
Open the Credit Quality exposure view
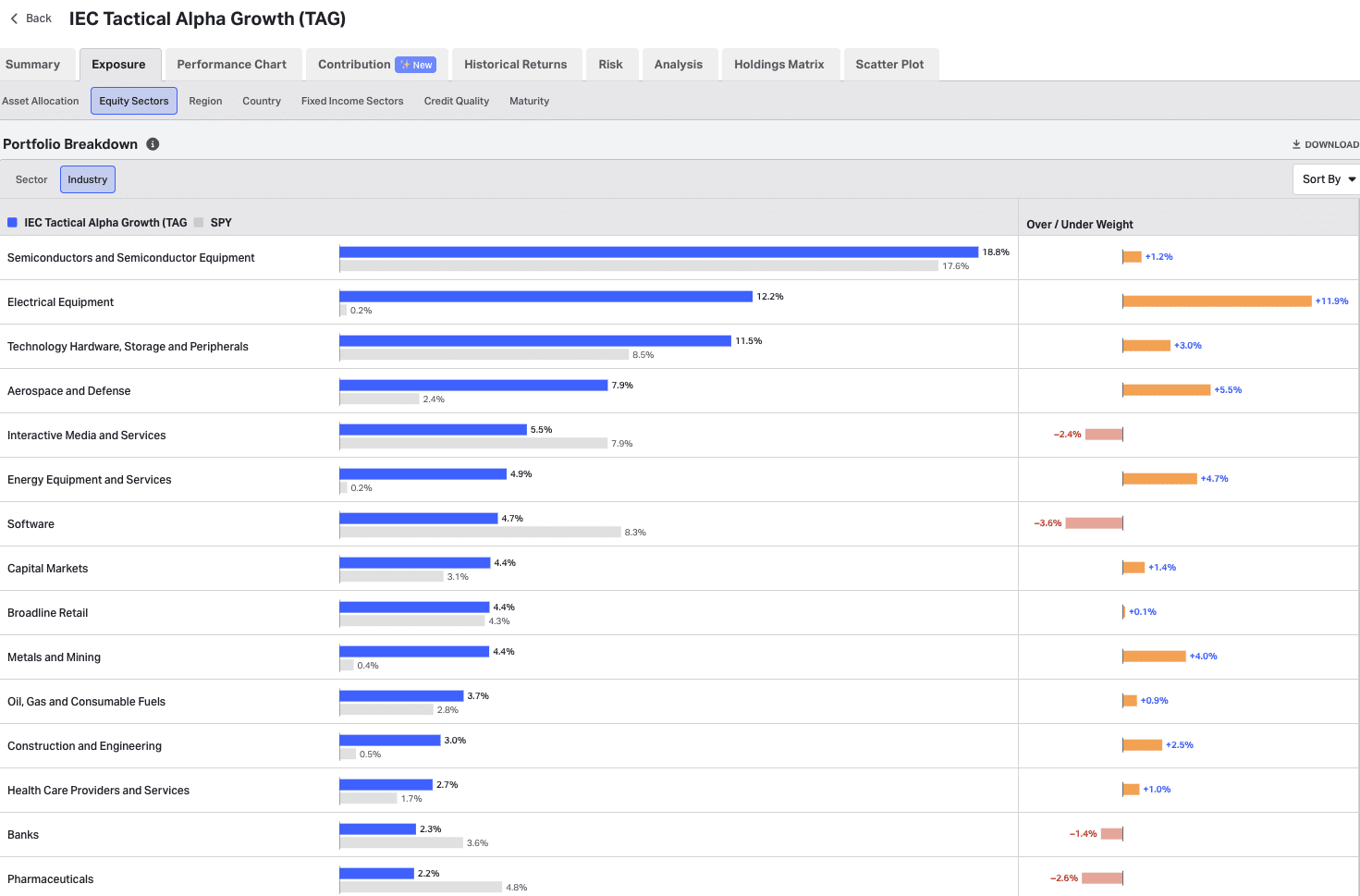point(457,101)
